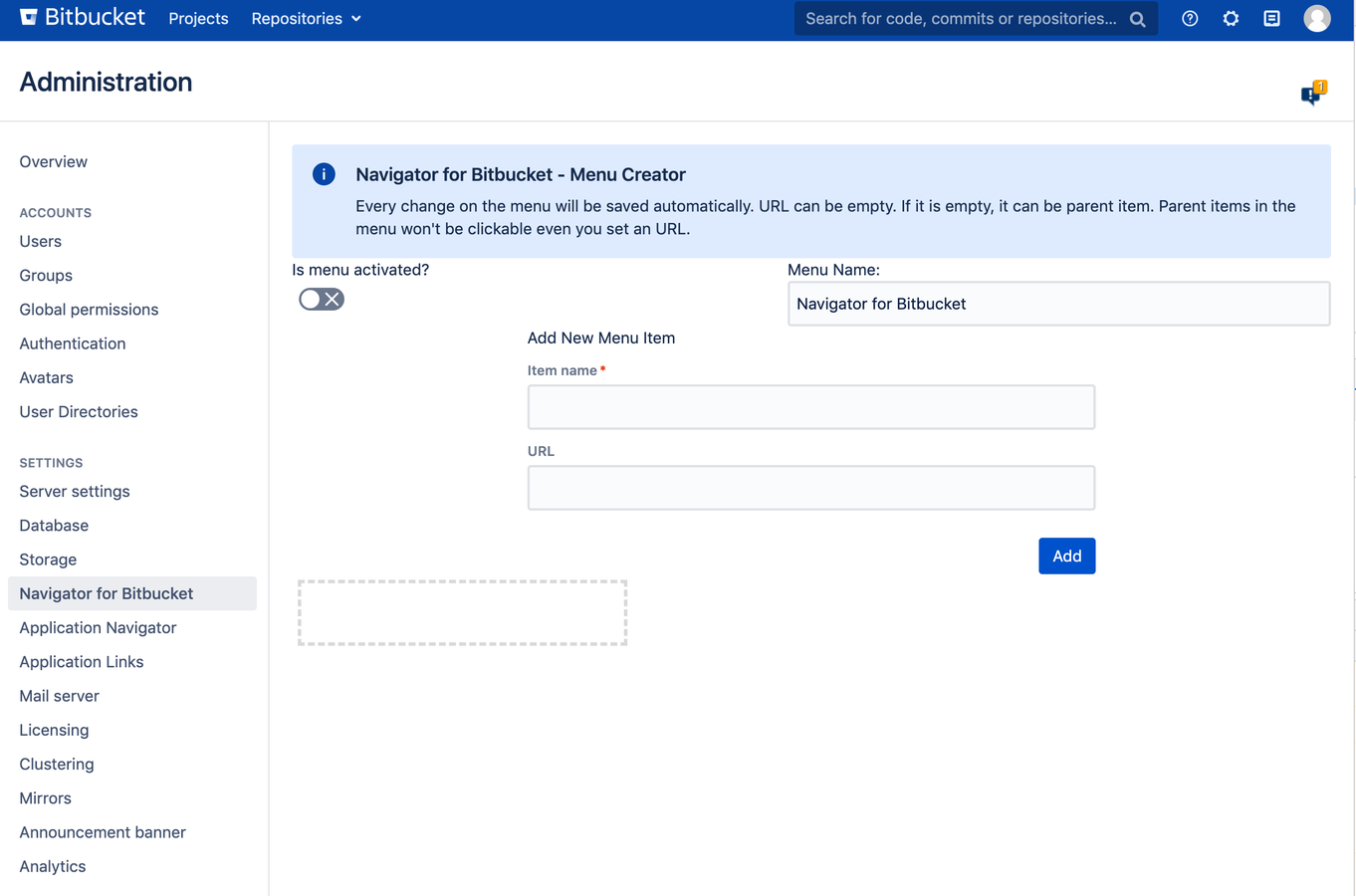This screenshot has width=1356, height=896.
Task: Open Mail server settings
Action: point(60,696)
